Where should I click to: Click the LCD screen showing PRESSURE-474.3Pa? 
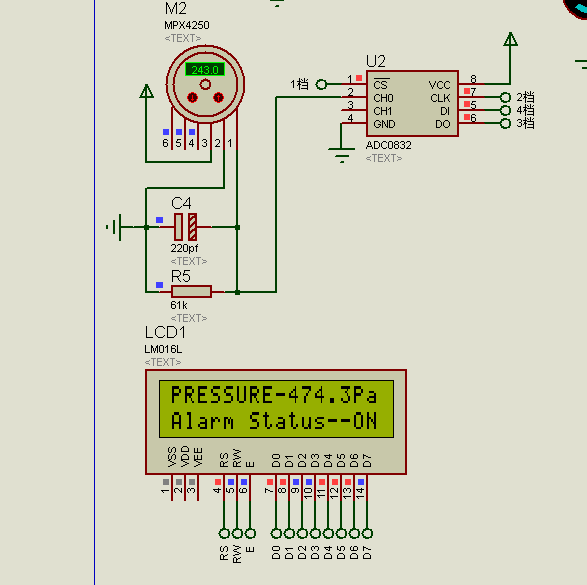[x=276, y=409]
